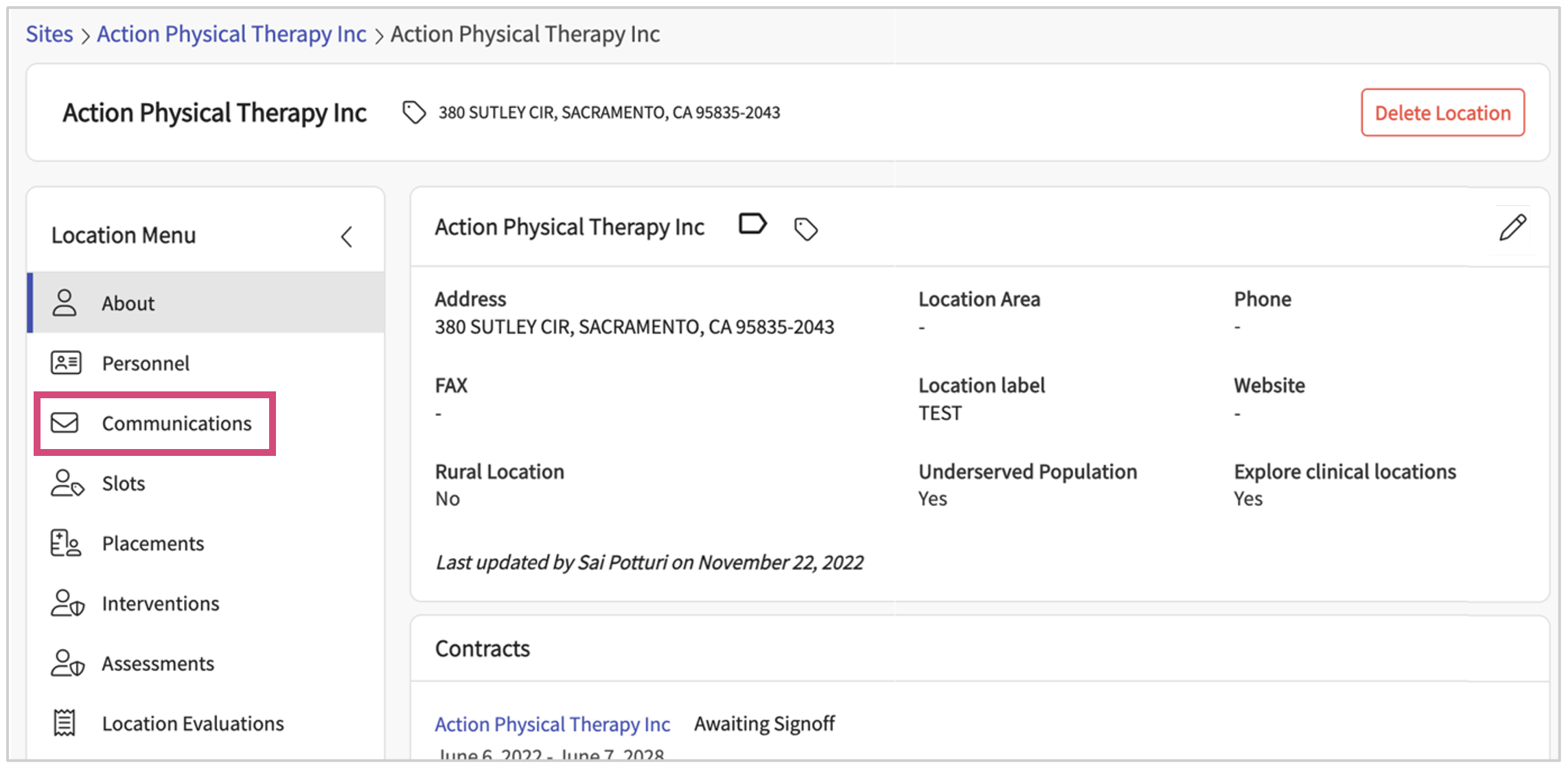
Task: Go to Location Evaluations section
Action: (193, 724)
